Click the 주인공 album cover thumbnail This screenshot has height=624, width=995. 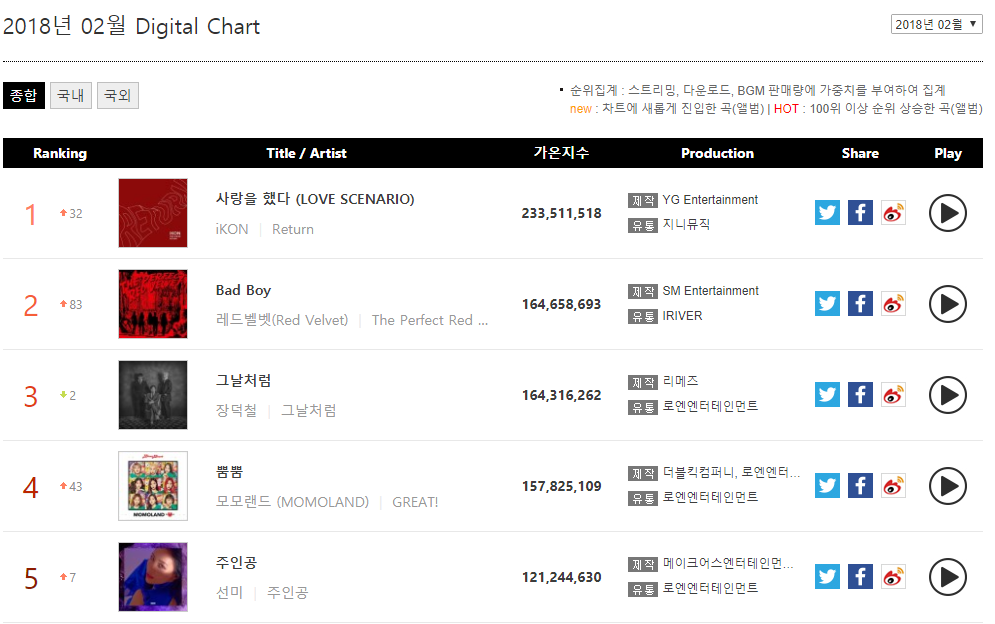[x=153, y=577]
